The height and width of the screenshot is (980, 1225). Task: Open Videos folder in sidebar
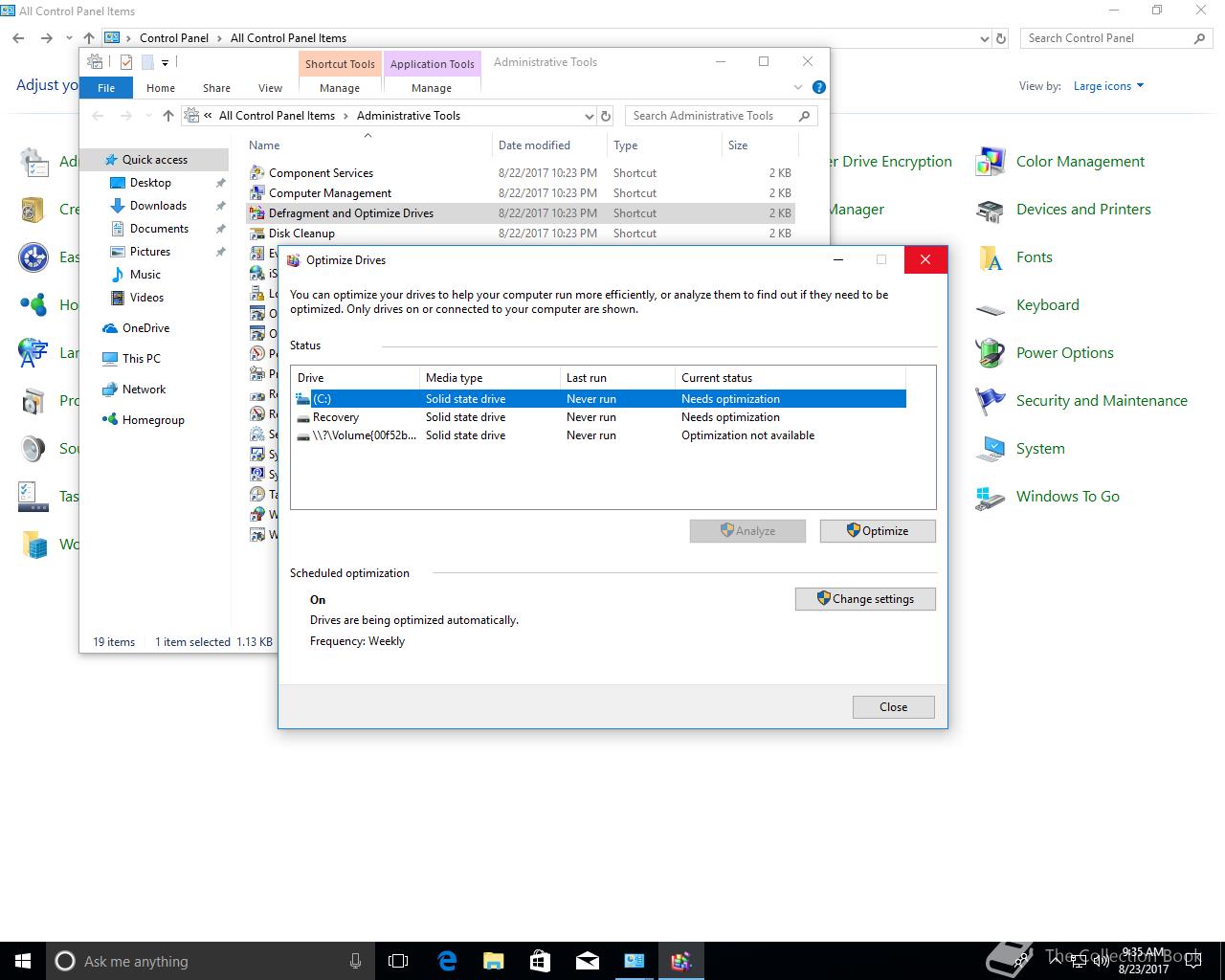(146, 298)
